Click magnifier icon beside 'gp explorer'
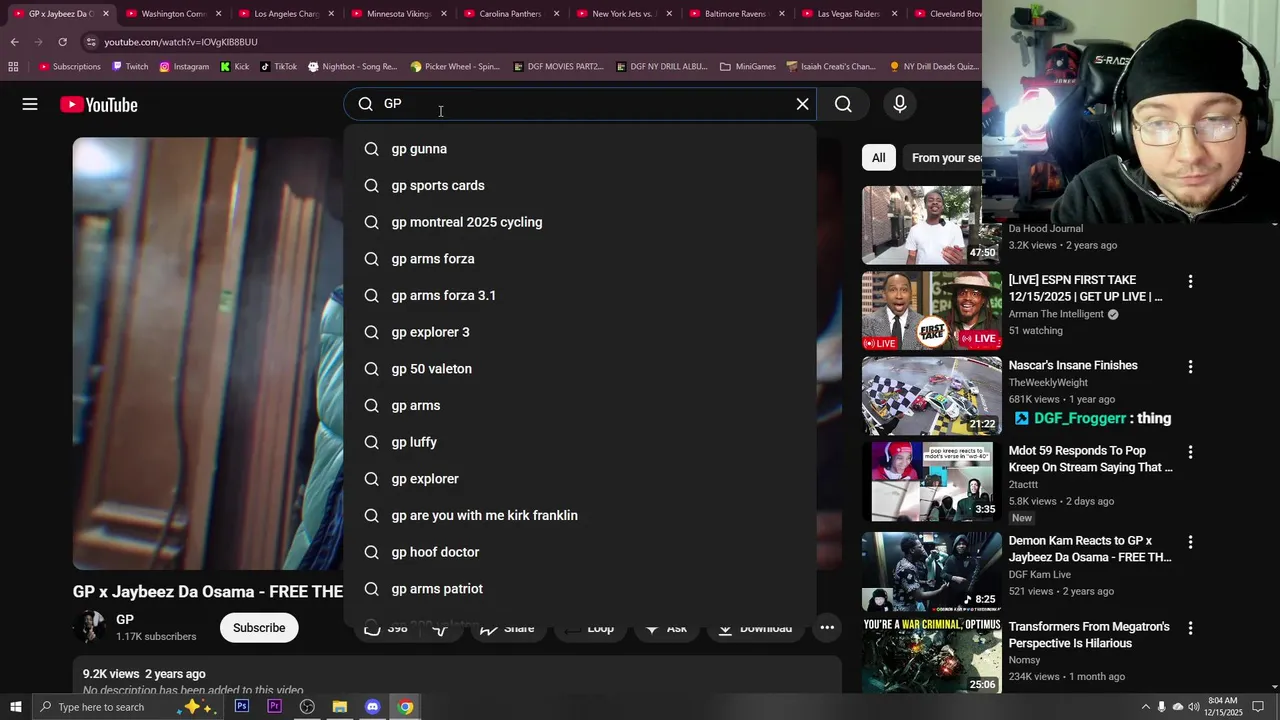This screenshot has height=720, width=1280. tap(371, 479)
